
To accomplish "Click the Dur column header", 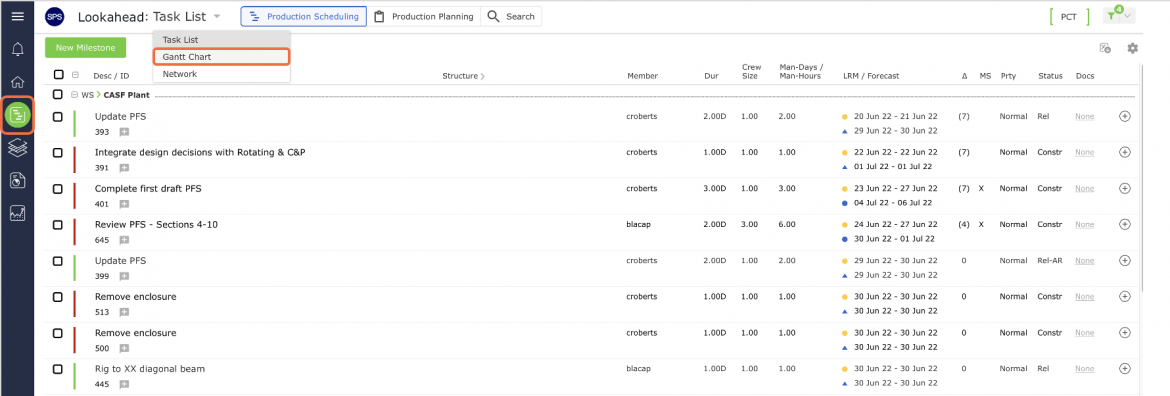I will [711, 76].
